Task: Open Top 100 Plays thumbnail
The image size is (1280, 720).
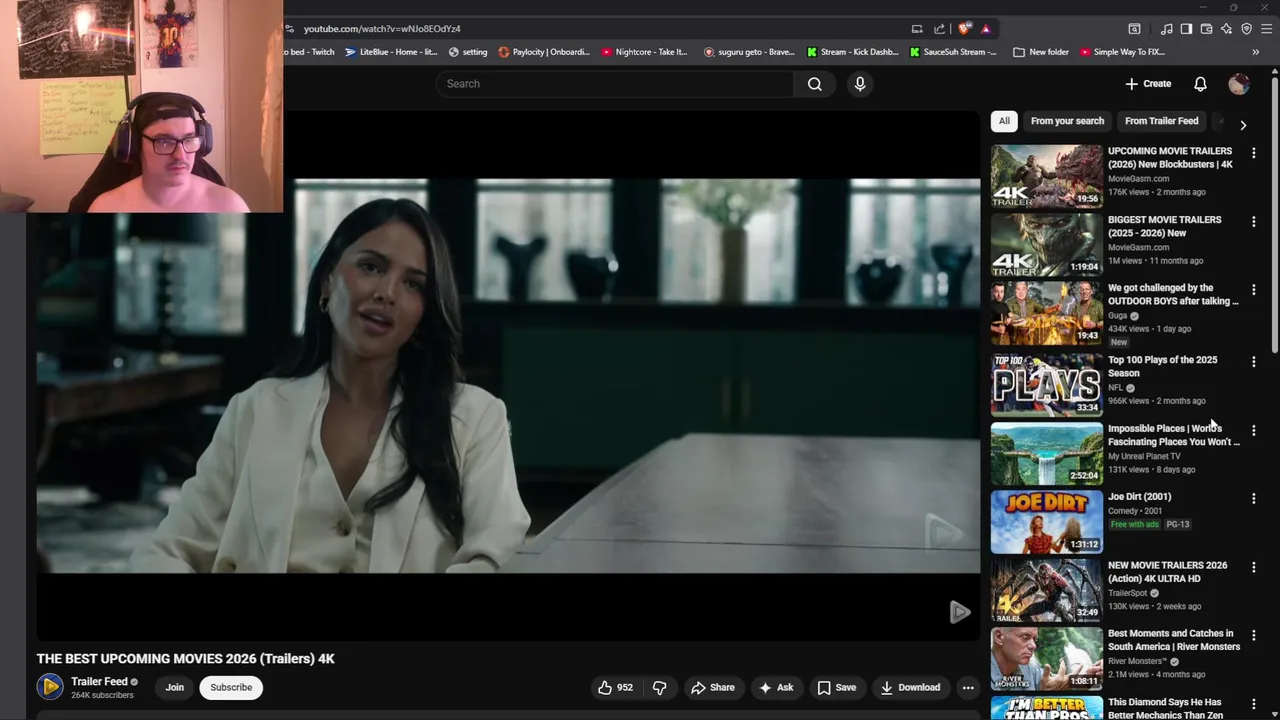Action: pos(1047,385)
